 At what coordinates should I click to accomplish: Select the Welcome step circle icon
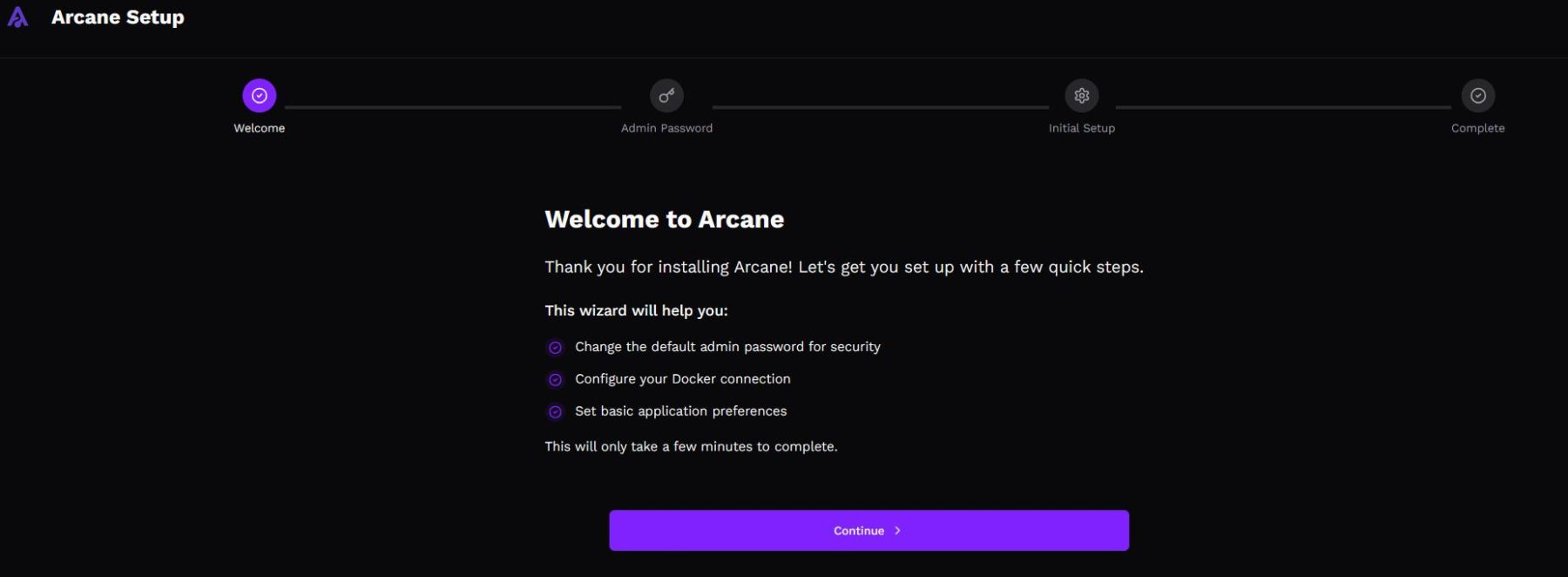click(x=260, y=96)
